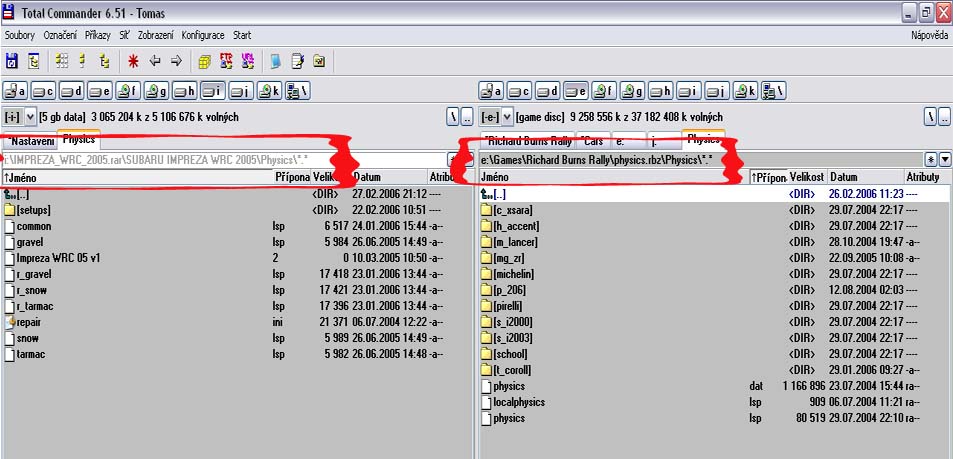Open network neighborhood button in right panel
The height and width of the screenshot is (459, 953).
pyautogui.click(x=774, y=91)
